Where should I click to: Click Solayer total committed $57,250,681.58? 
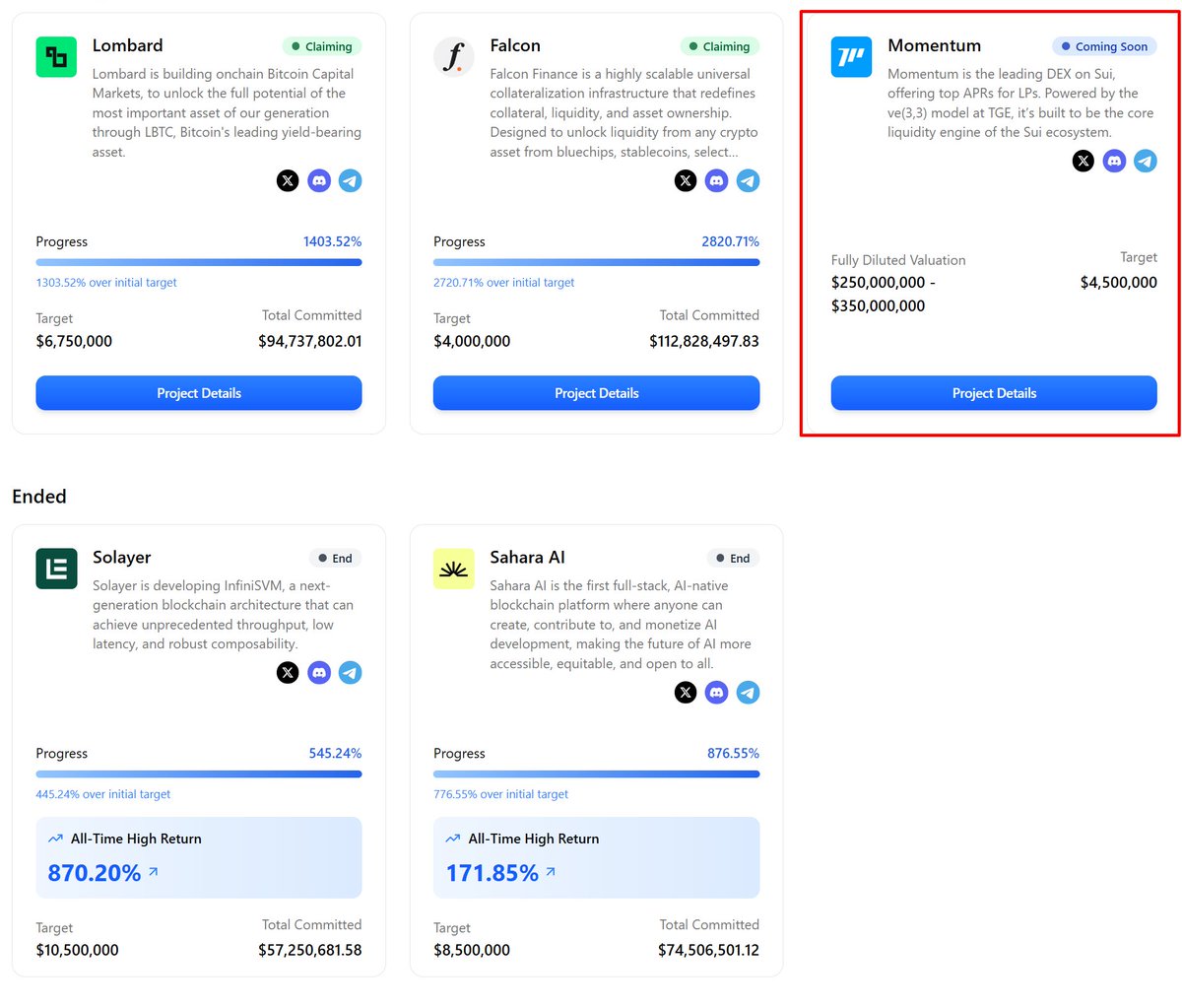310,950
